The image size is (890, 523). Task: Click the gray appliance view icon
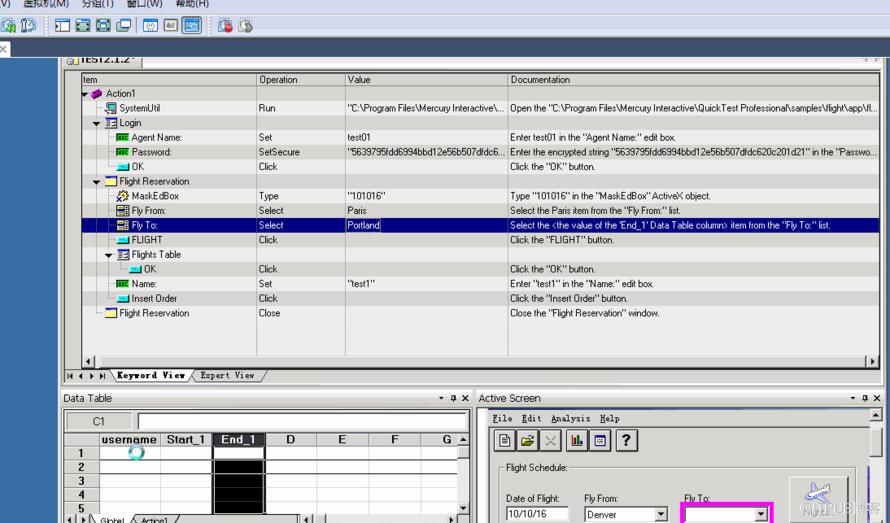point(171,26)
